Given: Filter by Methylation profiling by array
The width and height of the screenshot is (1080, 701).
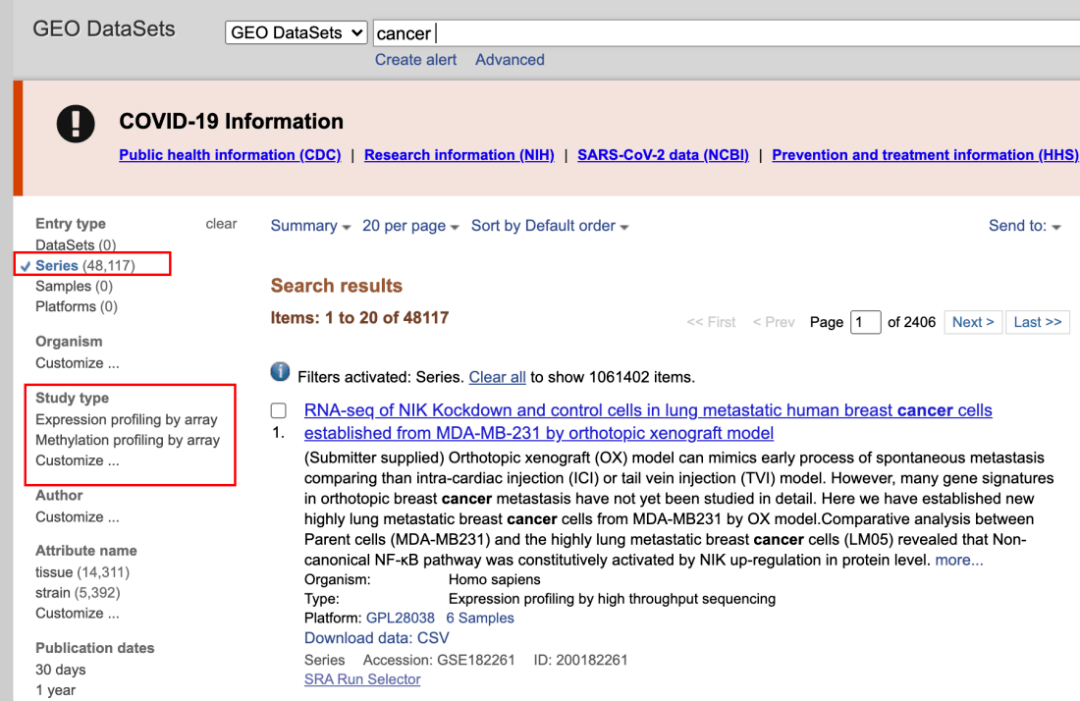Looking at the screenshot, I should [x=127, y=440].
